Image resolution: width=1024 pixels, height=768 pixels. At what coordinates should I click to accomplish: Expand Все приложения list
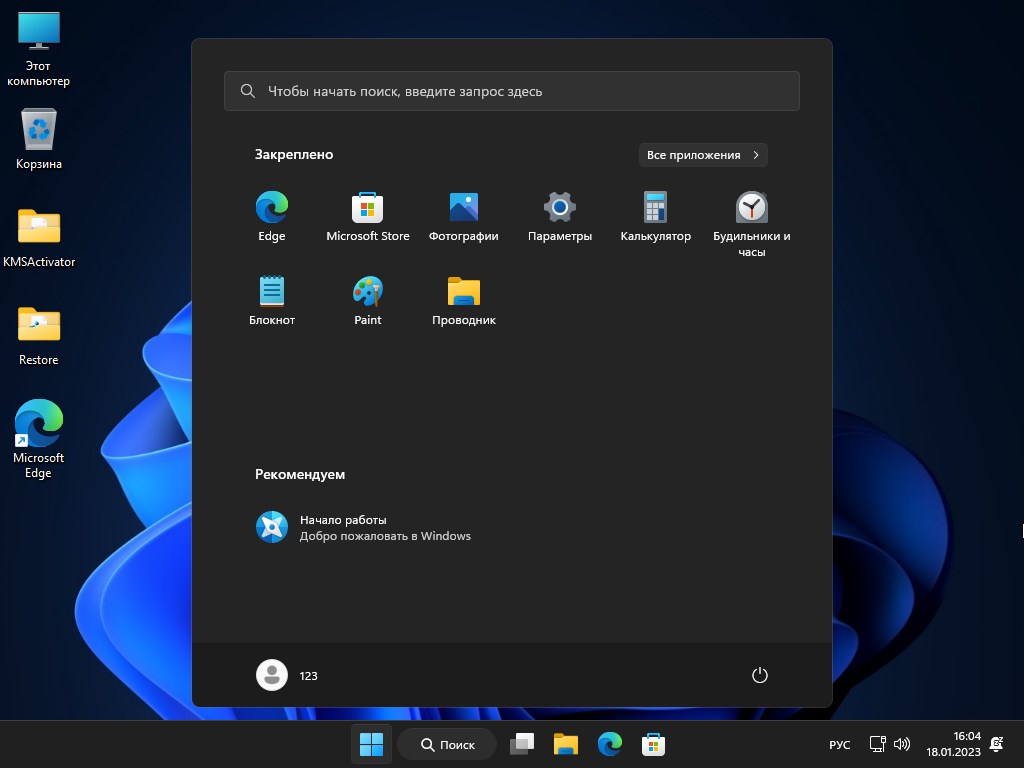point(702,155)
